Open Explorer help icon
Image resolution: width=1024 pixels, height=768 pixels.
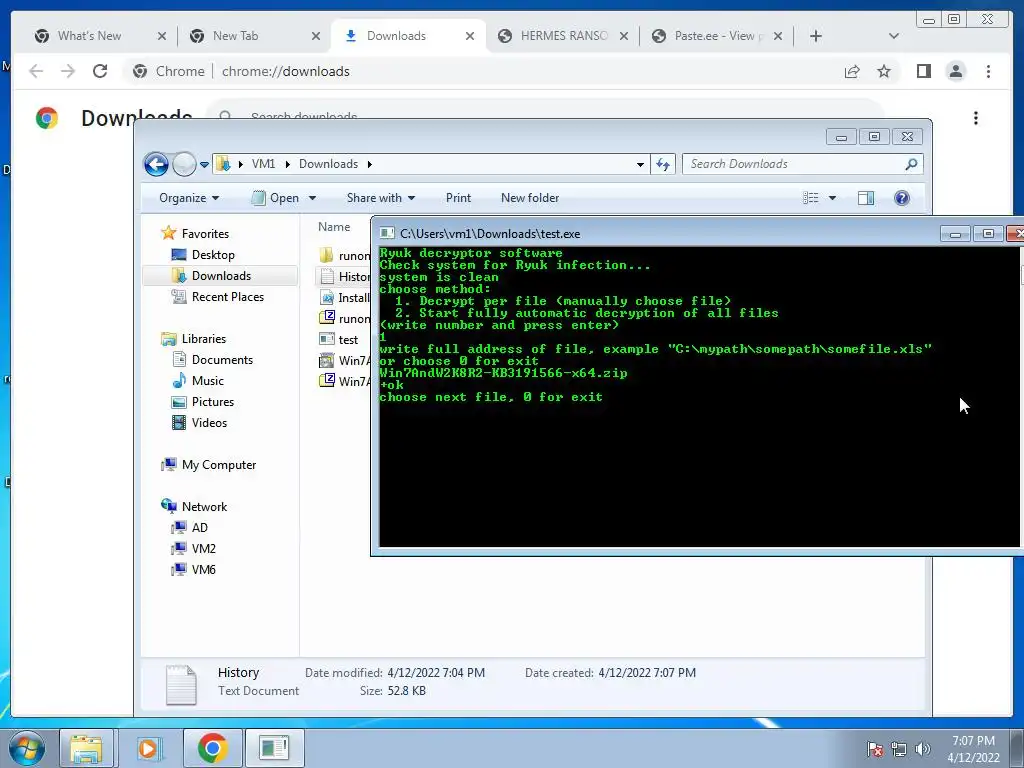(x=902, y=198)
